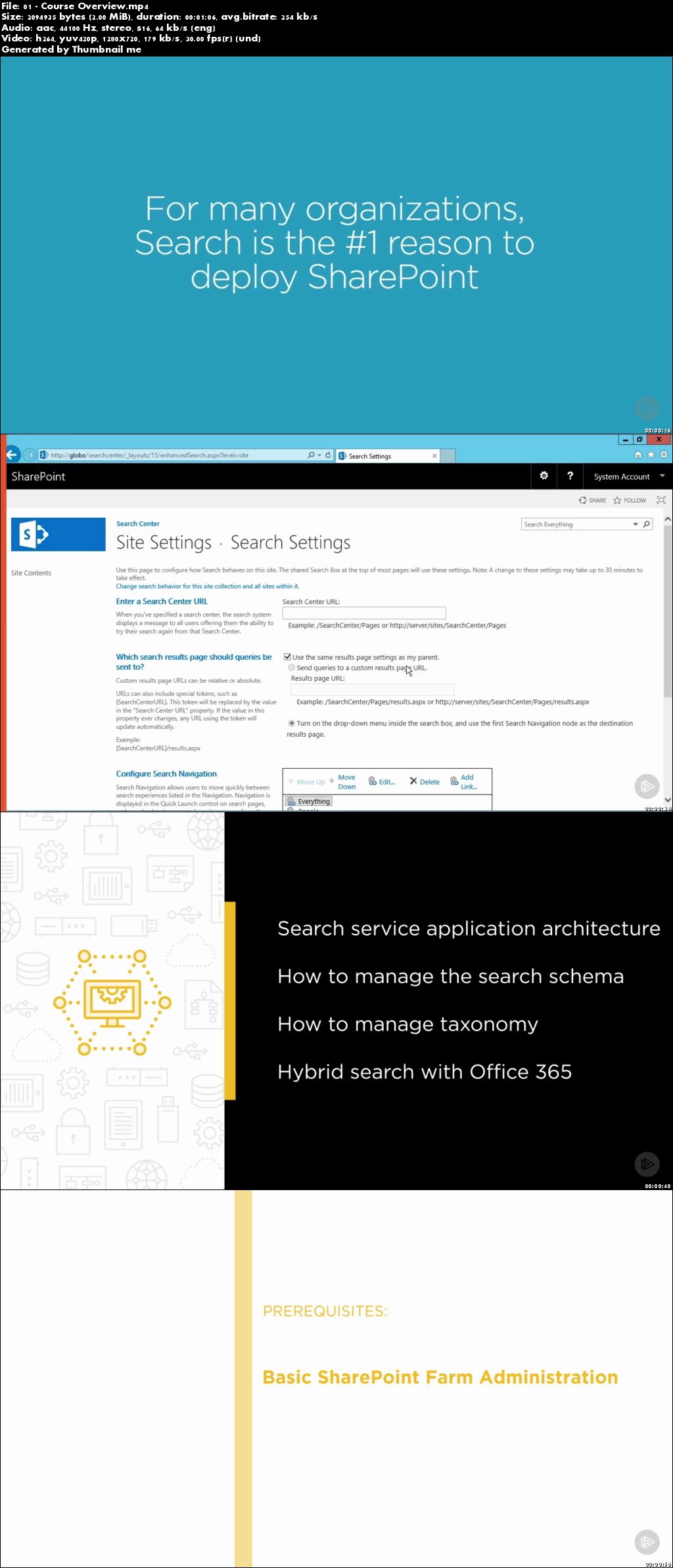The height and width of the screenshot is (1568, 673).
Task: Open SharePoint Settings gear menu
Action: click(x=544, y=476)
